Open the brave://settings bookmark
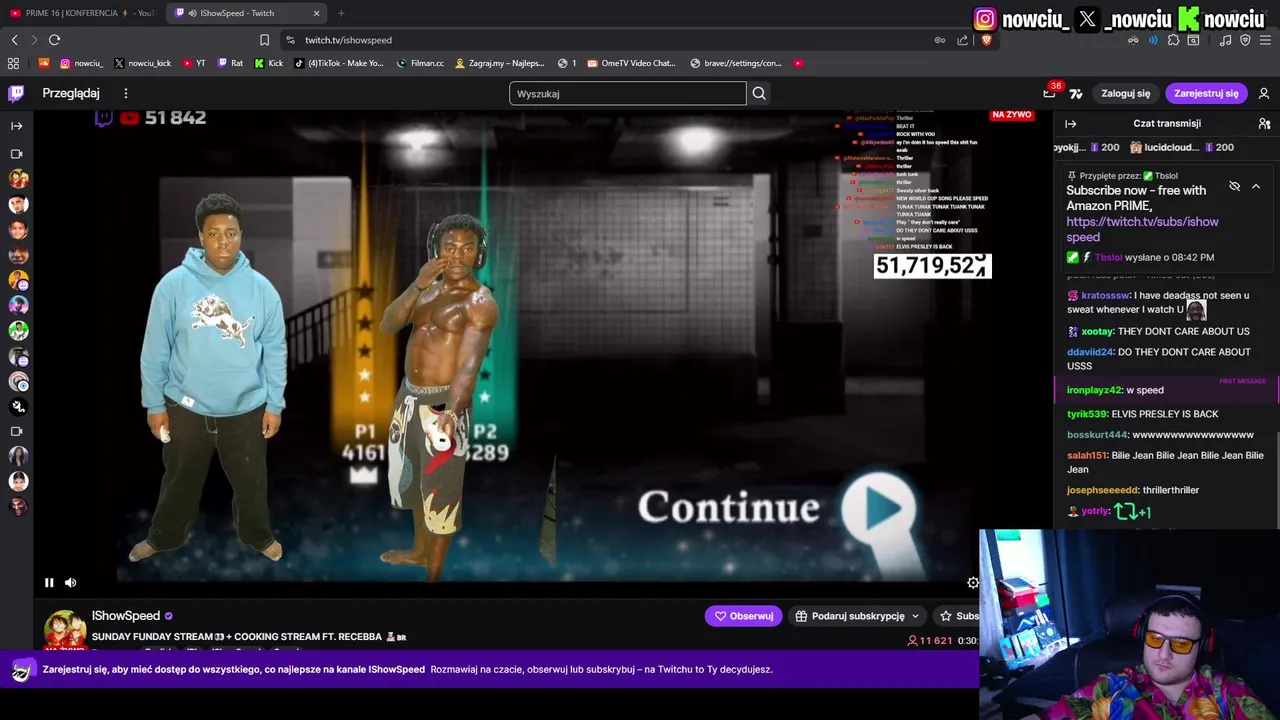This screenshot has width=1280, height=720. click(x=736, y=63)
